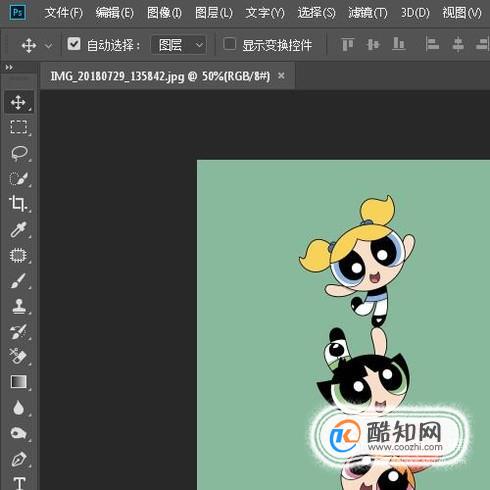This screenshot has height=490, width=490.
Task: Open the 图像(I) menu
Action: tap(164, 13)
